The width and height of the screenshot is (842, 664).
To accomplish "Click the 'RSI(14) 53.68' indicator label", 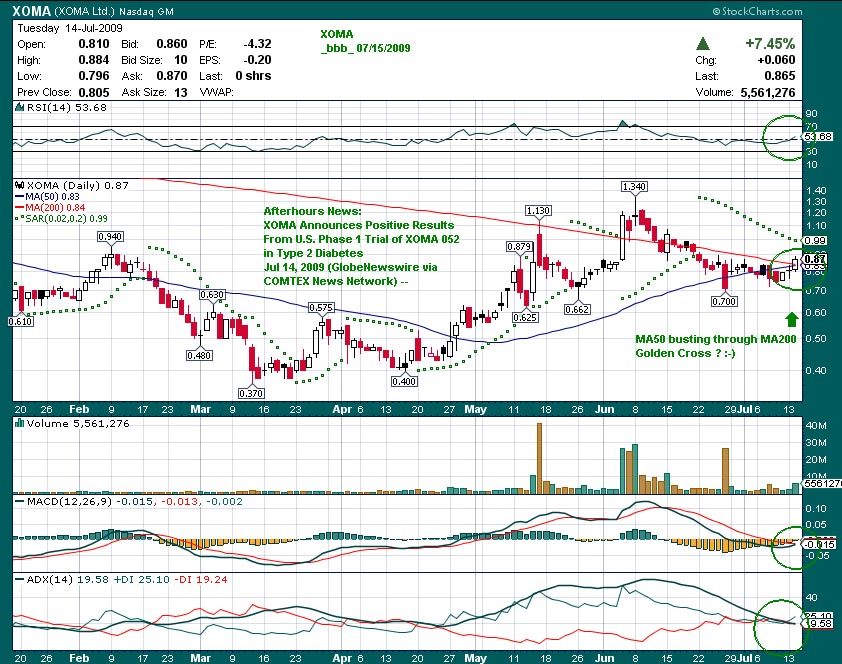I will [x=67, y=107].
